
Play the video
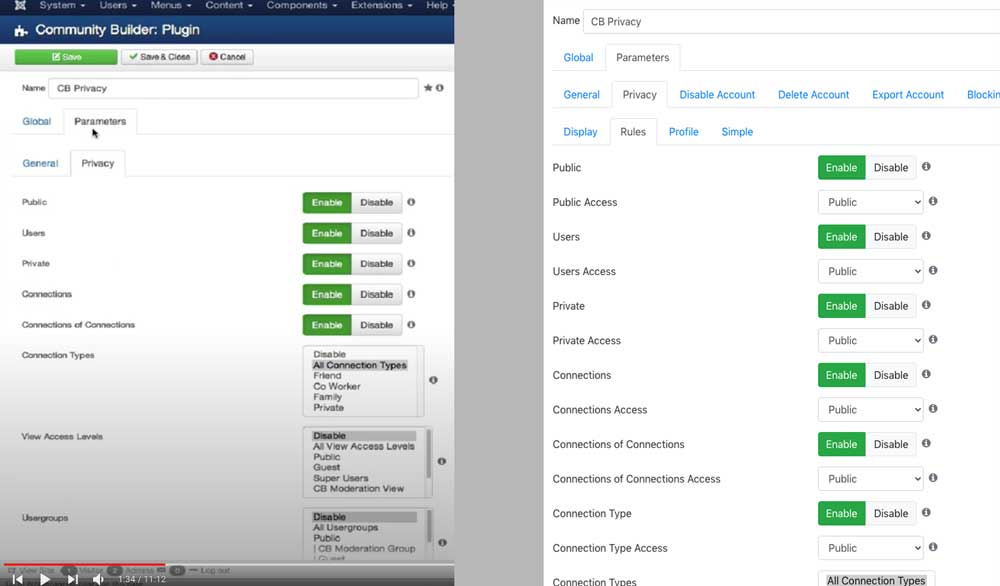point(45,579)
